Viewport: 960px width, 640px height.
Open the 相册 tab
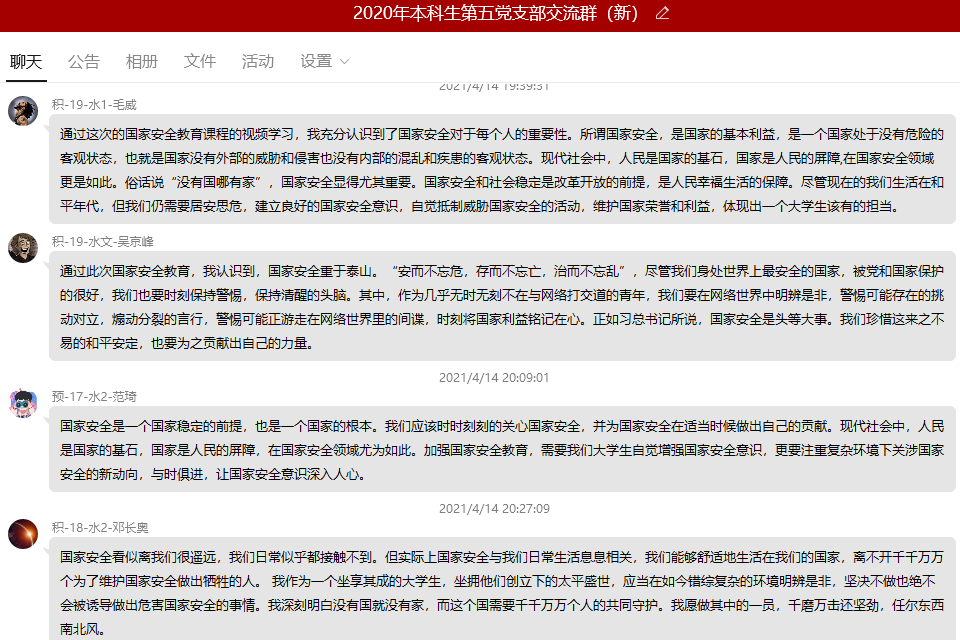point(142,61)
